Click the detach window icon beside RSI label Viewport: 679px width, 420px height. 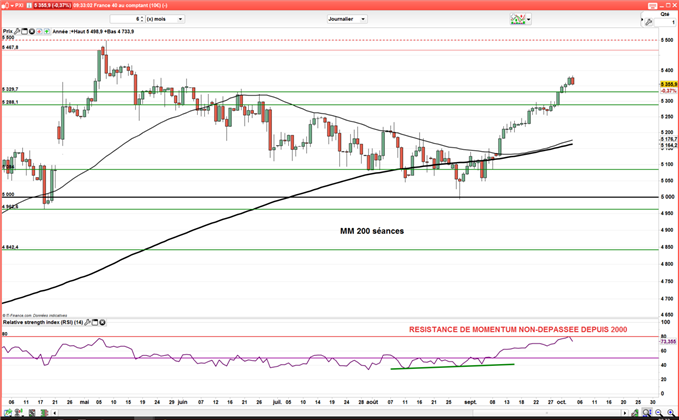(95, 323)
